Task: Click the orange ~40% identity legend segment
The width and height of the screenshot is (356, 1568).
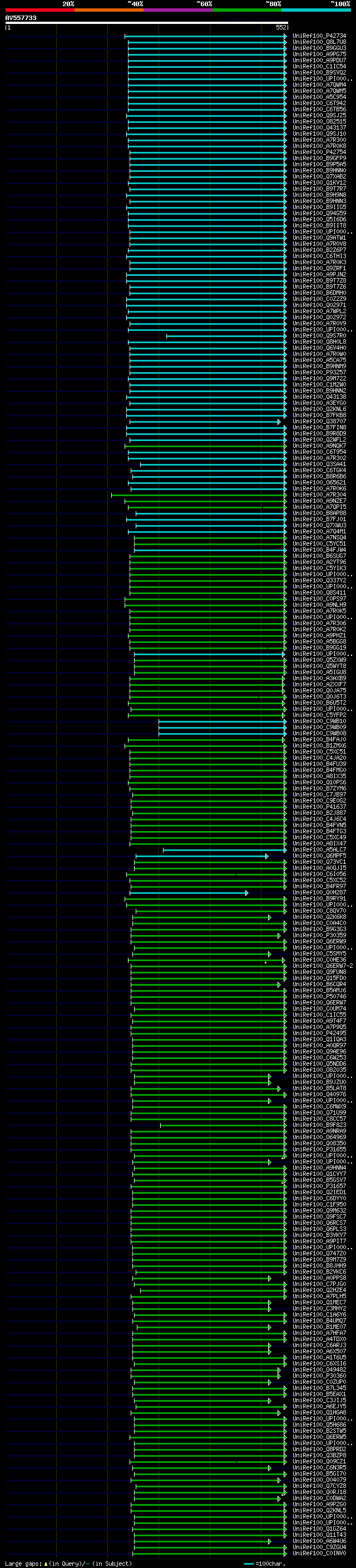Action: [109, 10]
